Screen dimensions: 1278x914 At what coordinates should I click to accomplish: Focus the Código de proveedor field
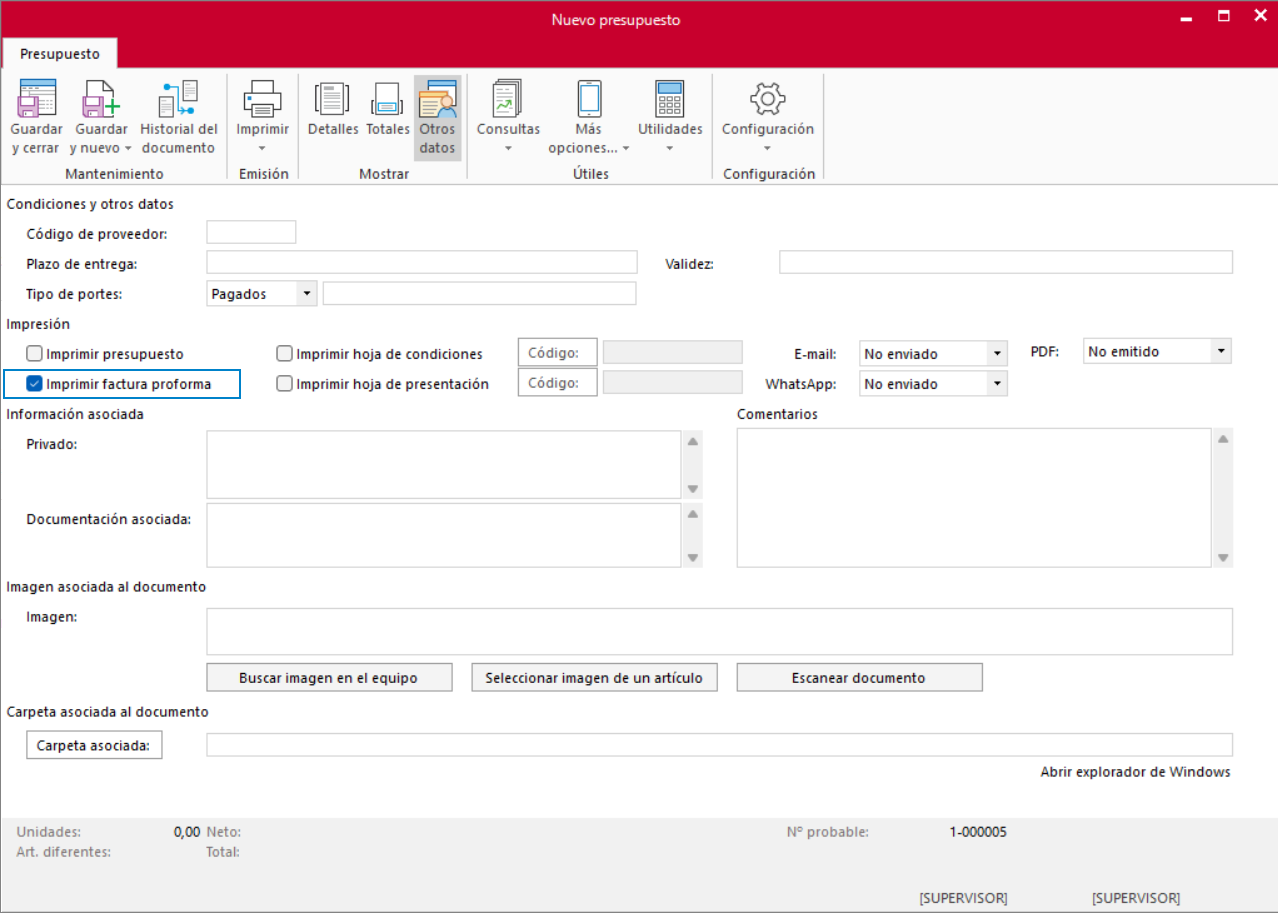pyautogui.click(x=251, y=232)
